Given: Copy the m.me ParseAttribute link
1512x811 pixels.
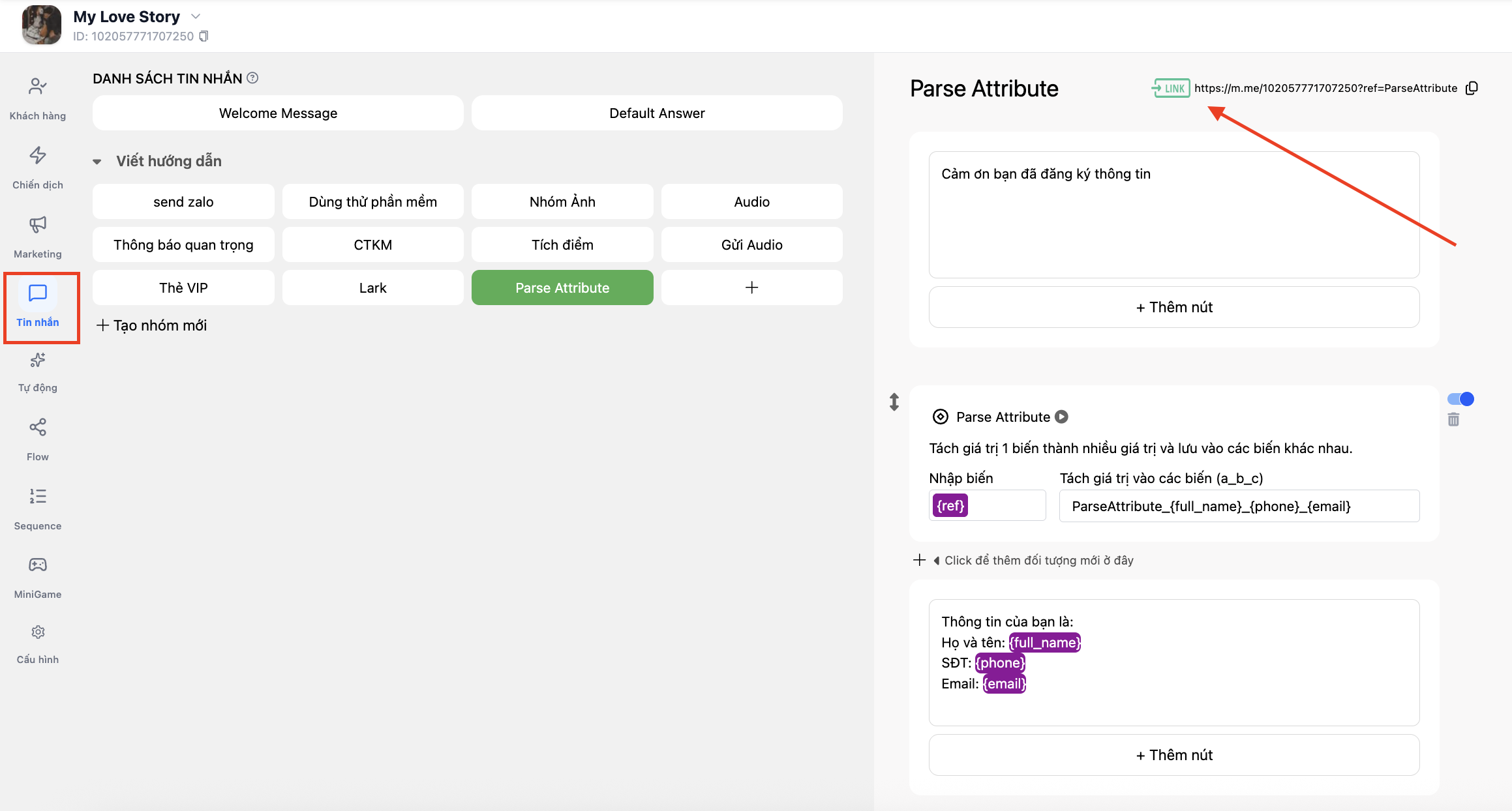Looking at the screenshot, I should tap(1472, 88).
